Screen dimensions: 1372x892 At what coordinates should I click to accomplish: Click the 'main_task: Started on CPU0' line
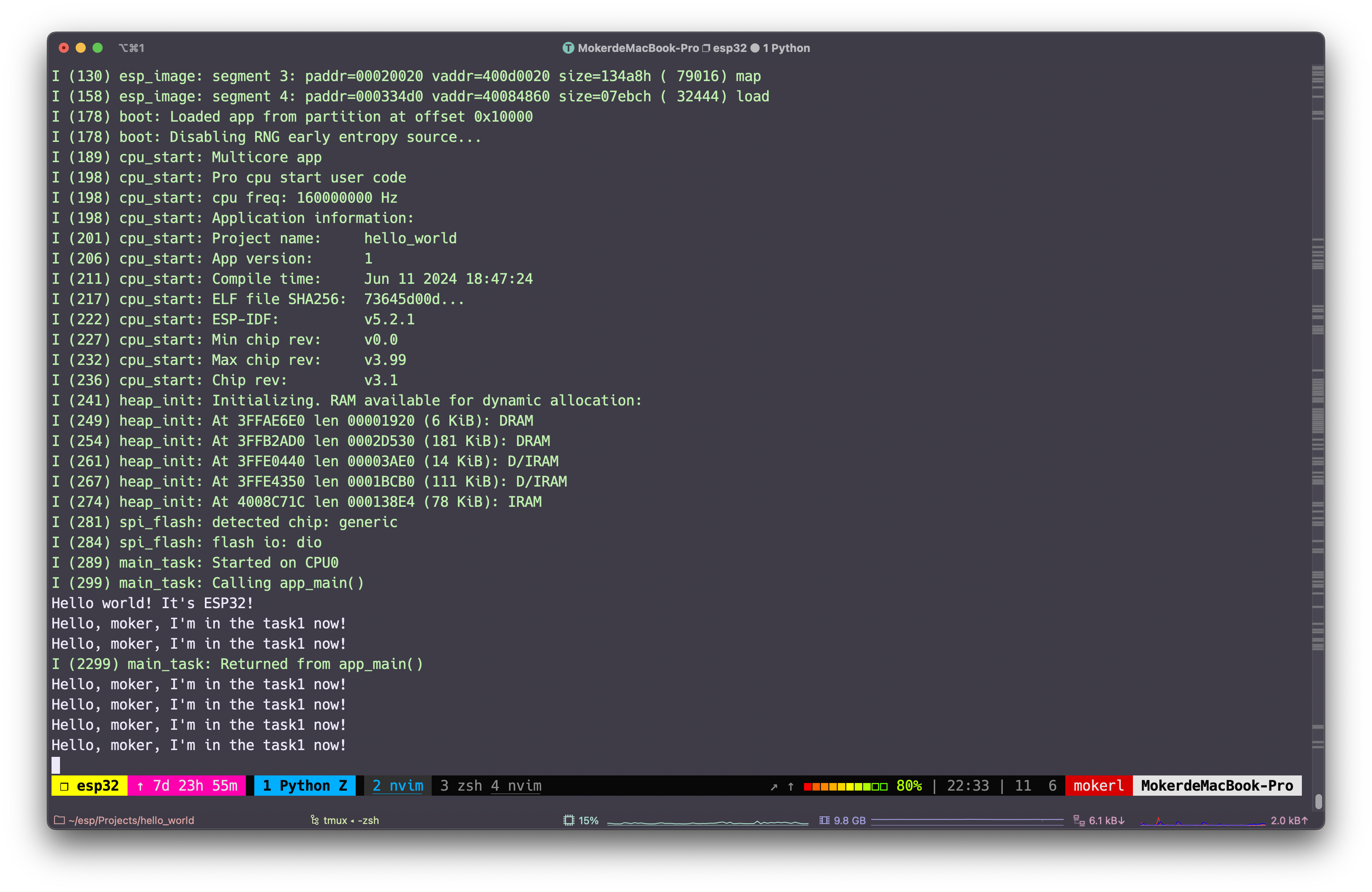point(195,563)
